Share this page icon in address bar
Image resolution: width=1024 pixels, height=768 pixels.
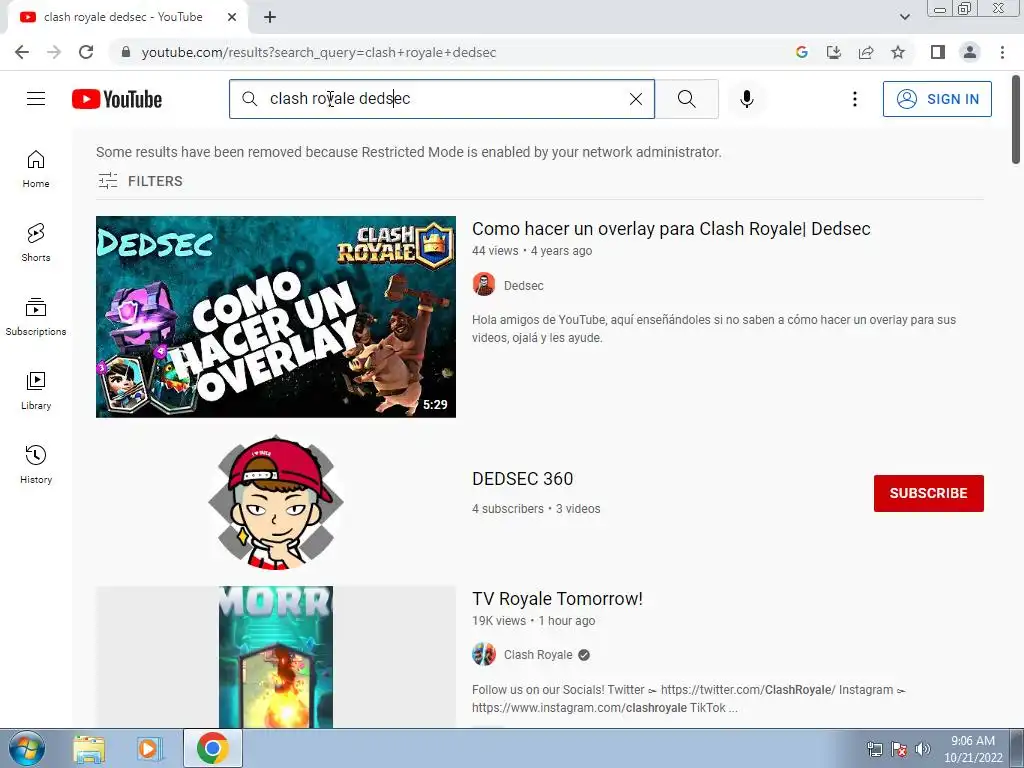pos(866,52)
